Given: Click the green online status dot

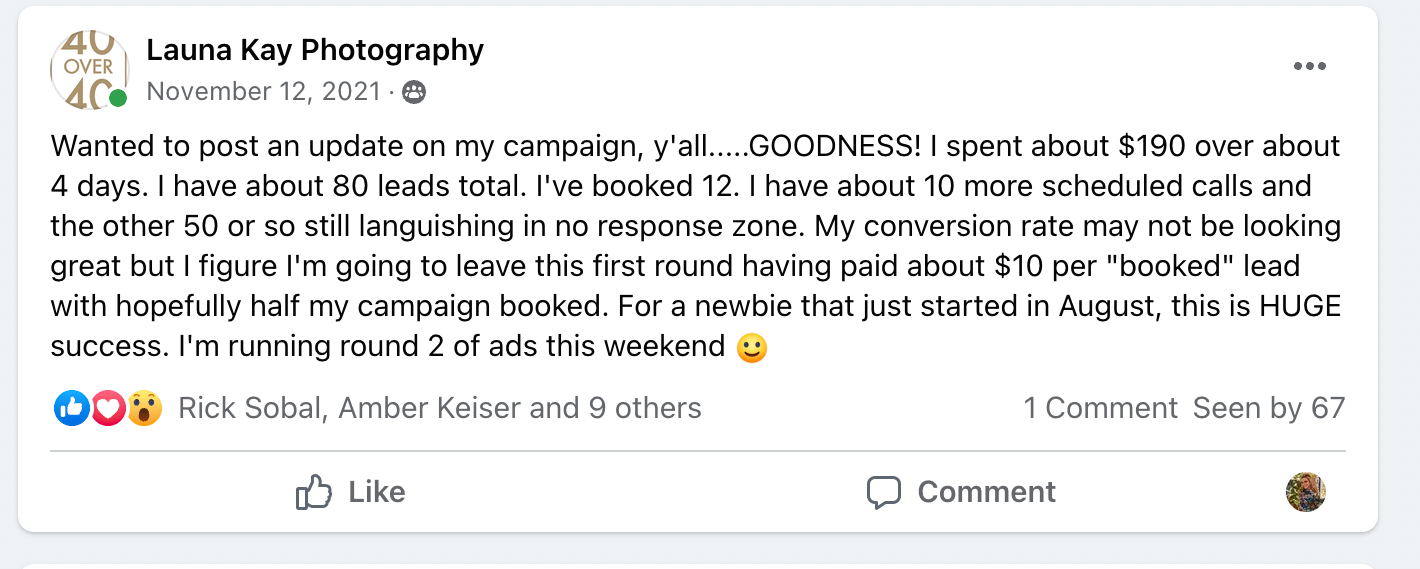Looking at the screenshot, I should (x=118, y=98).
